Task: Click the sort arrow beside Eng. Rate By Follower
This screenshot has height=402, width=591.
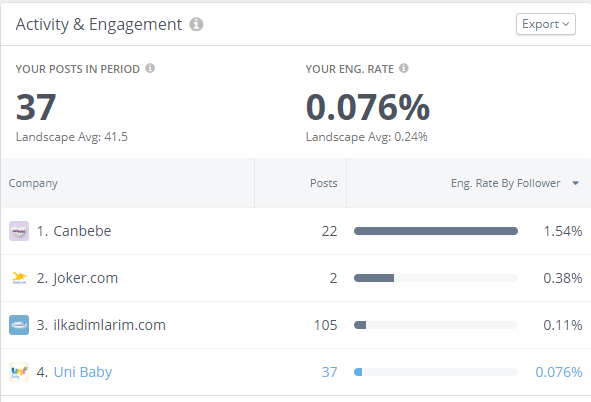Action: (575, 183)
